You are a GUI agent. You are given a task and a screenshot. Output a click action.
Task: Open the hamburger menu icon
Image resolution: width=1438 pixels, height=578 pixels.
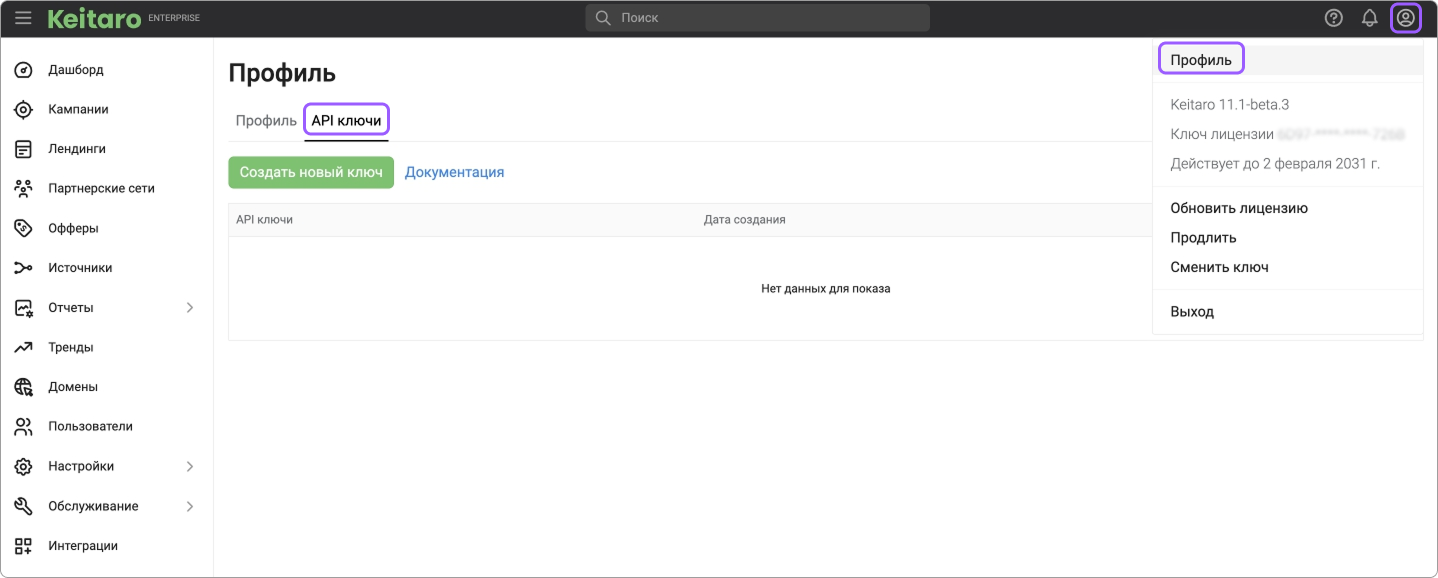coord(23,18)
